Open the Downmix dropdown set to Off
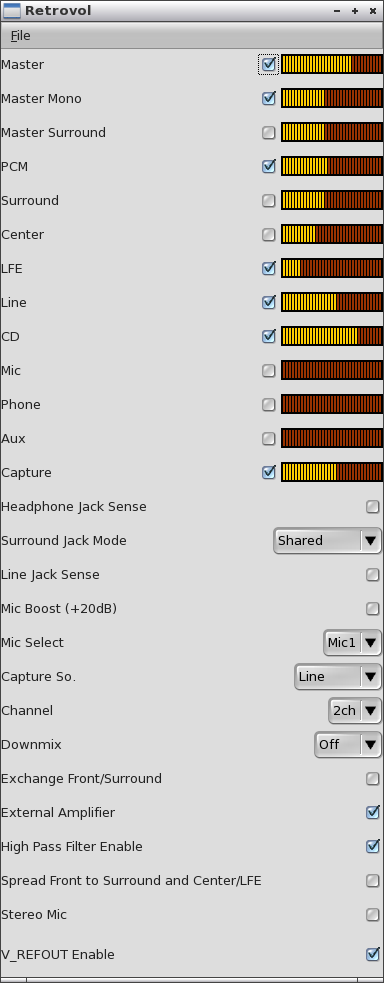 coord(348,744)
